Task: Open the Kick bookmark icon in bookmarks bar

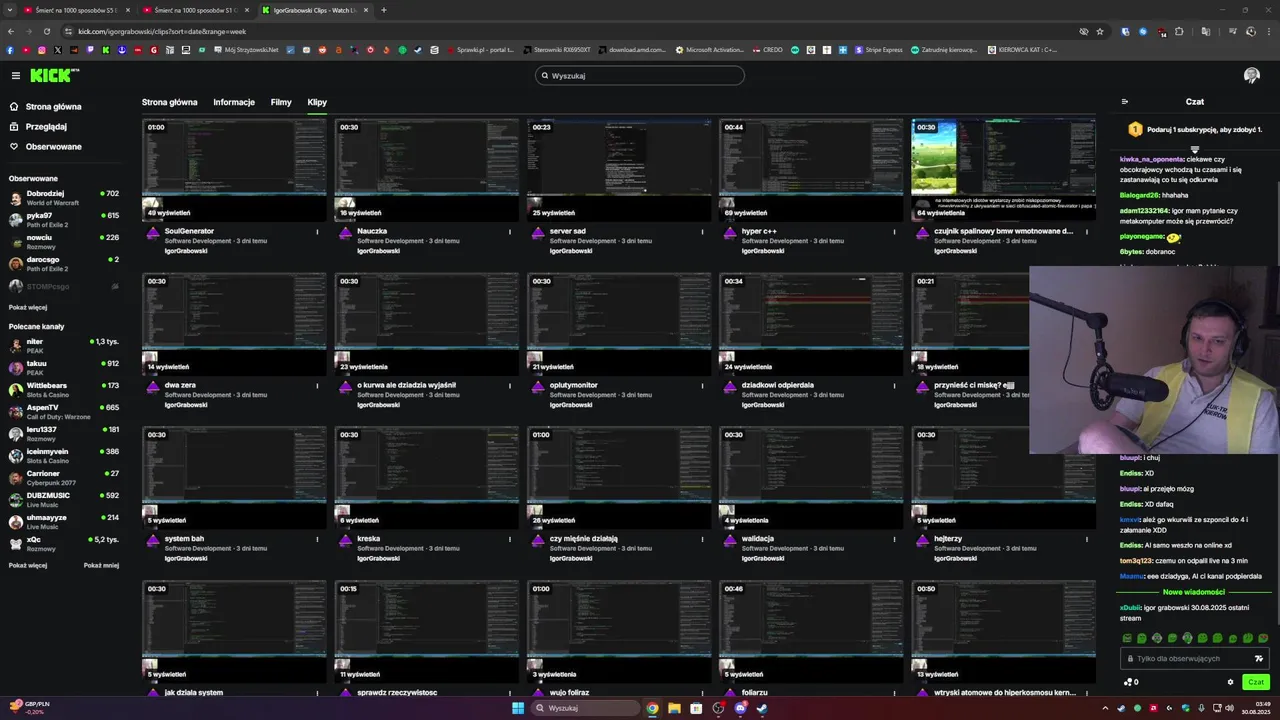Action: 106,49
